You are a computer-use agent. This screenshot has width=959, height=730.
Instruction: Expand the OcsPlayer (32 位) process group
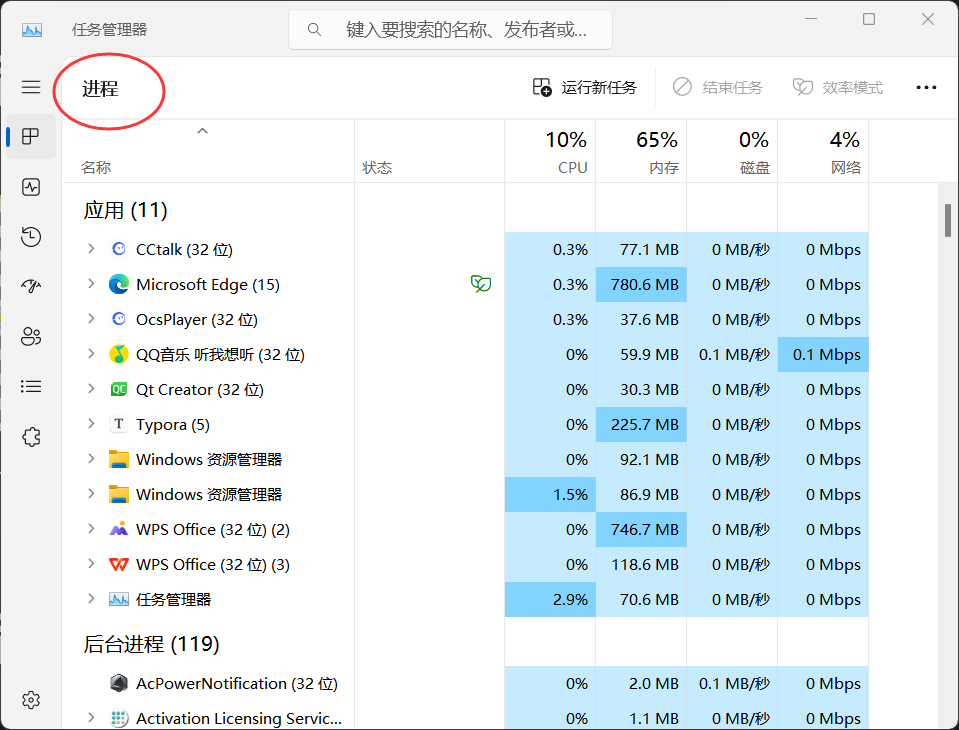[x=91, y=318]
